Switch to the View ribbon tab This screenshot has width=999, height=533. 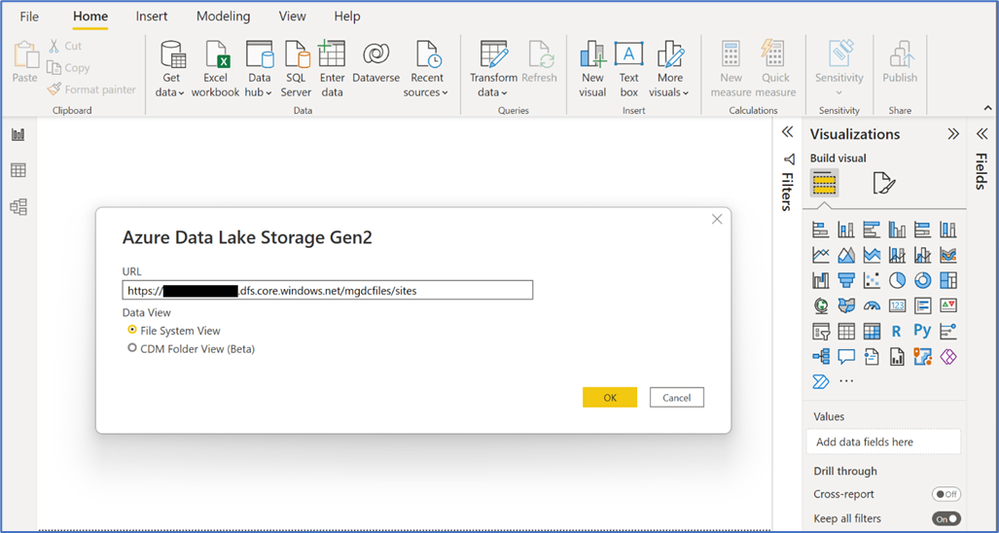pyautogui.click(x=292, y=17)
